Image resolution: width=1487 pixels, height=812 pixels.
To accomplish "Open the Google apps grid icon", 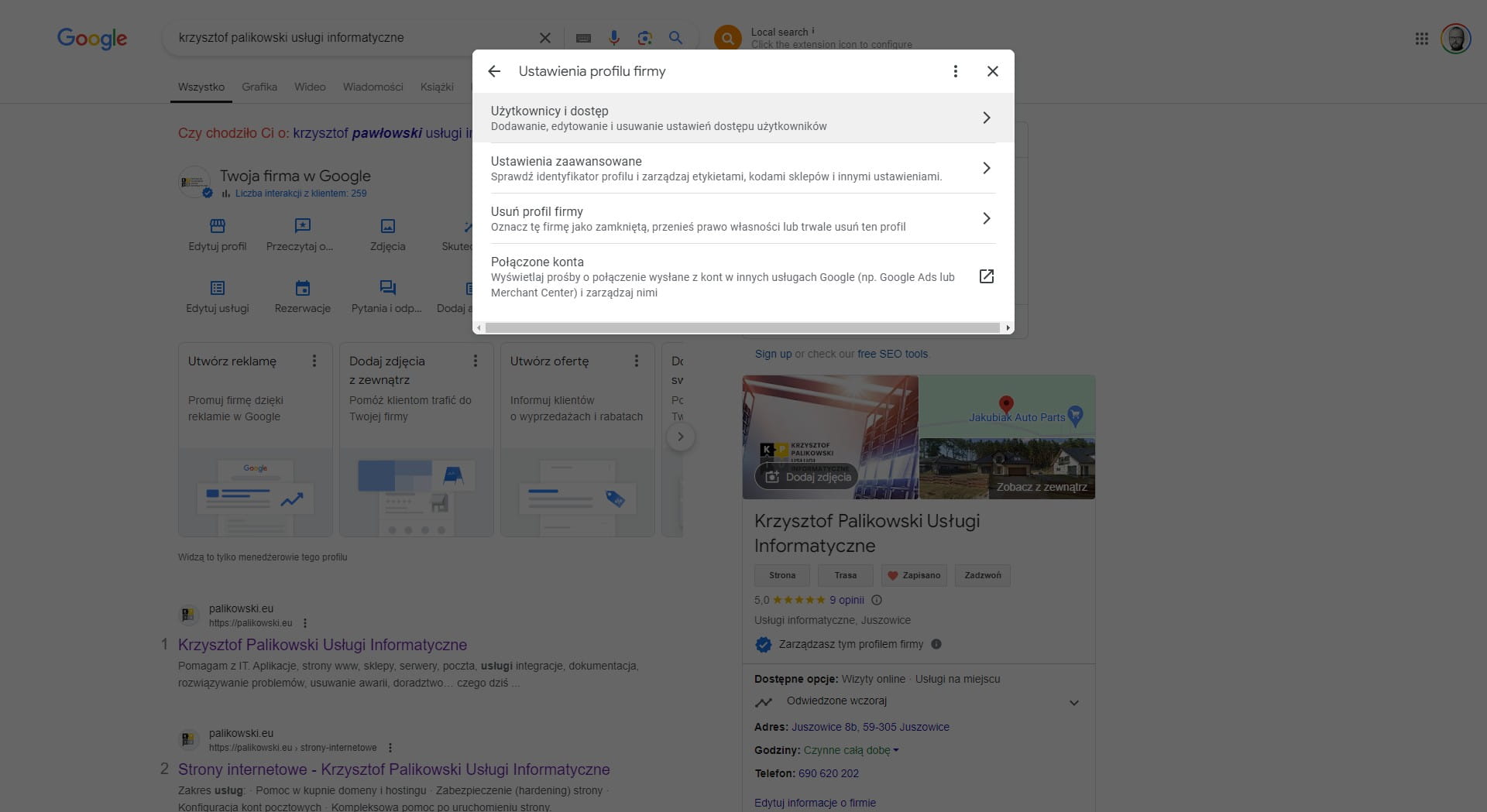I will pyautogui.click(x=1421, y=39).
